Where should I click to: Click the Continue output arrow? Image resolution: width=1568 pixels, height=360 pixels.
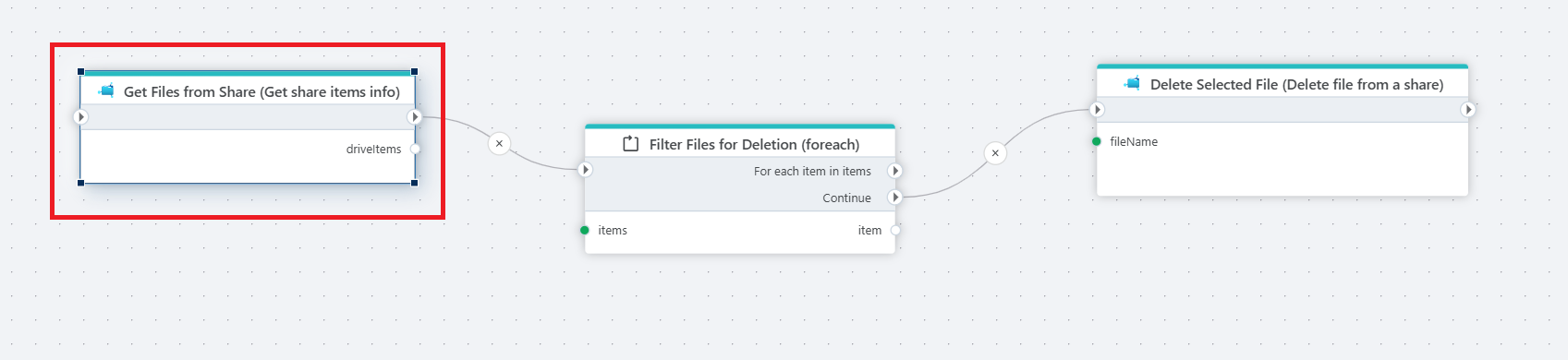coord(894,197)
